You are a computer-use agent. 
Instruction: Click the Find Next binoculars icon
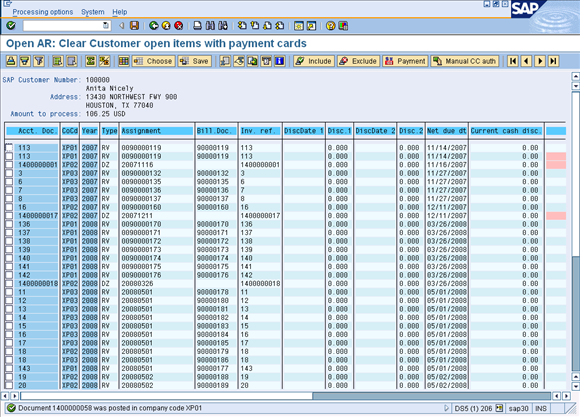point(223,26)
